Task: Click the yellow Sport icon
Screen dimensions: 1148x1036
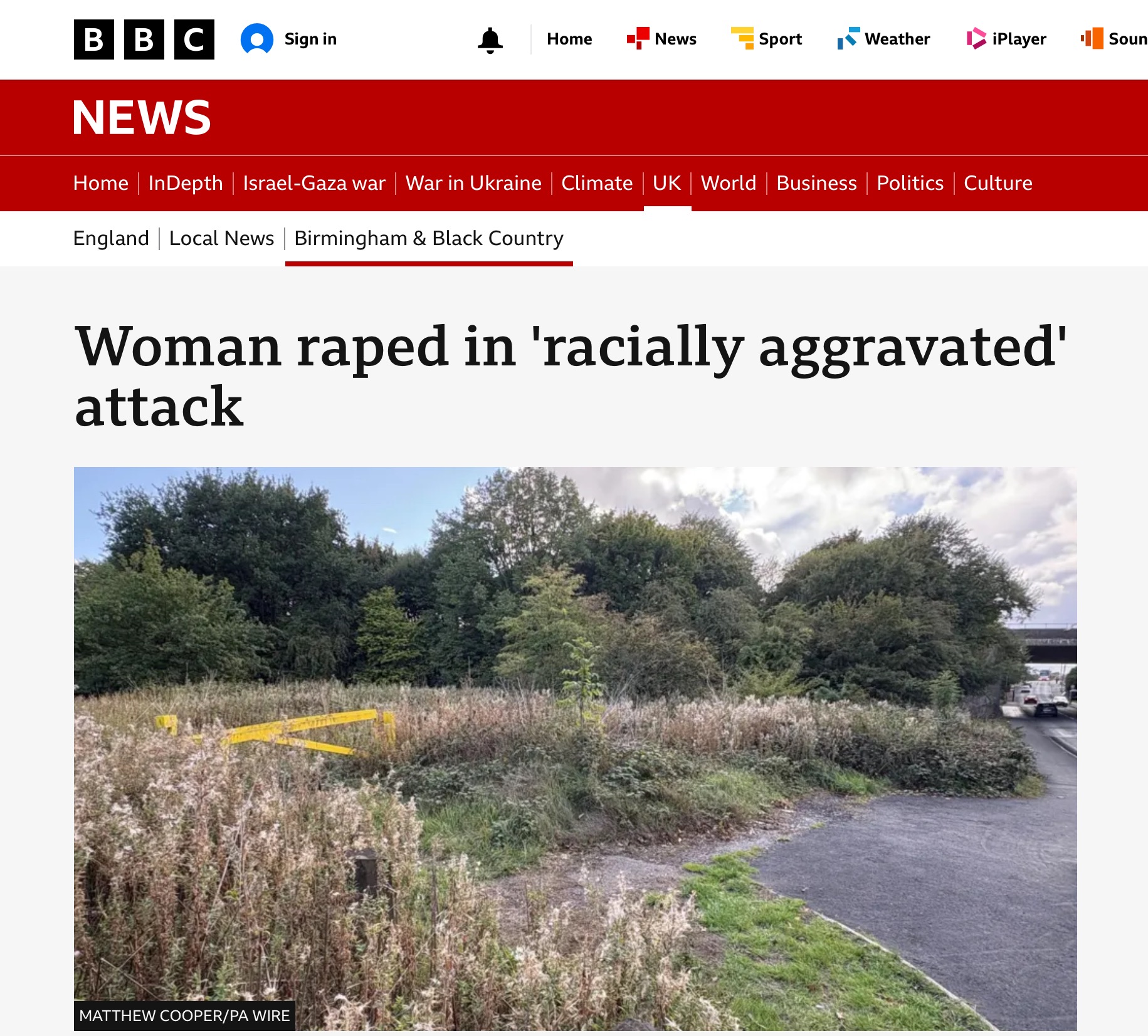Action: (742, 39)
